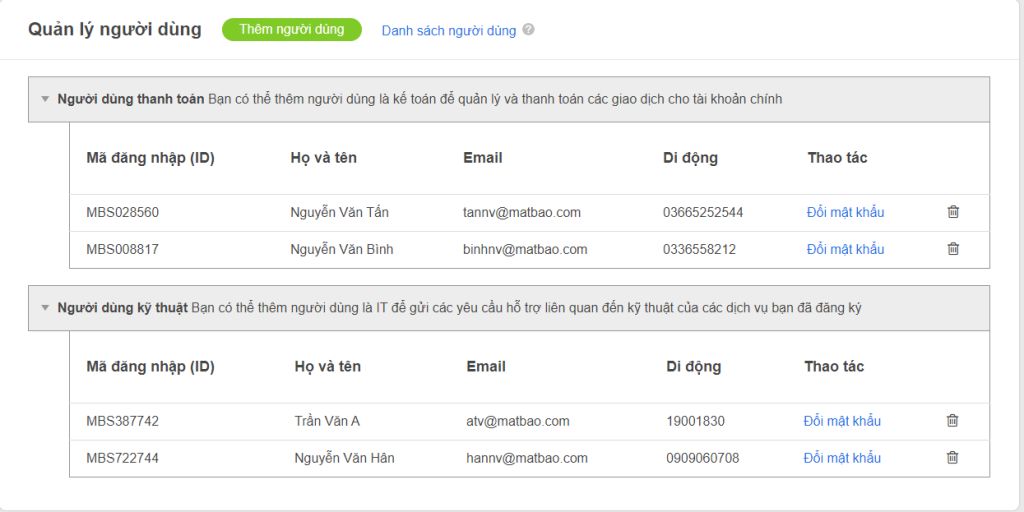The image size is (1024, 512).
Task: Delete user Trần Văn A via trash icon
Action: tap(952, 421)
